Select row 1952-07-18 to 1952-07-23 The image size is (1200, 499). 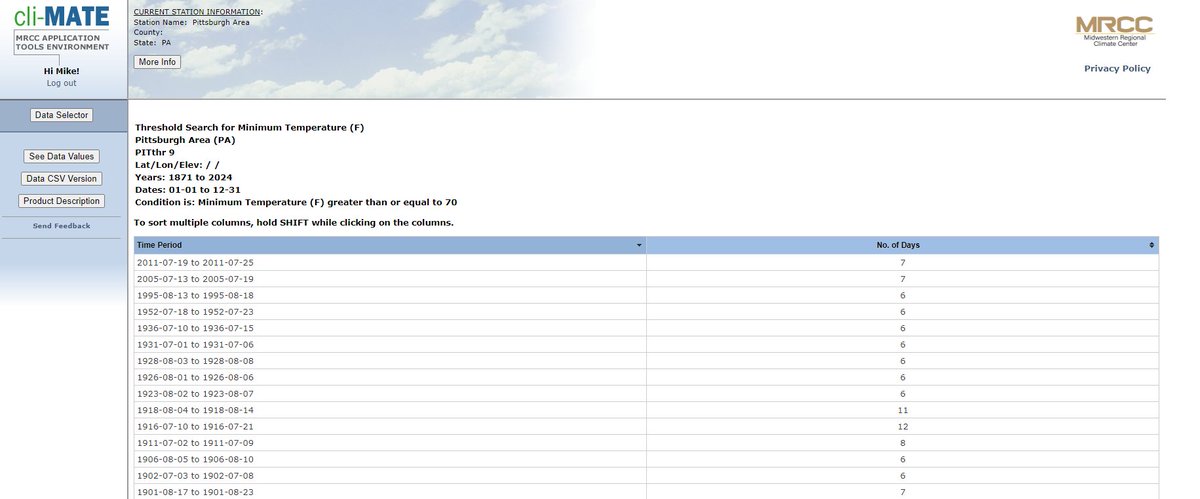[646, 311]
